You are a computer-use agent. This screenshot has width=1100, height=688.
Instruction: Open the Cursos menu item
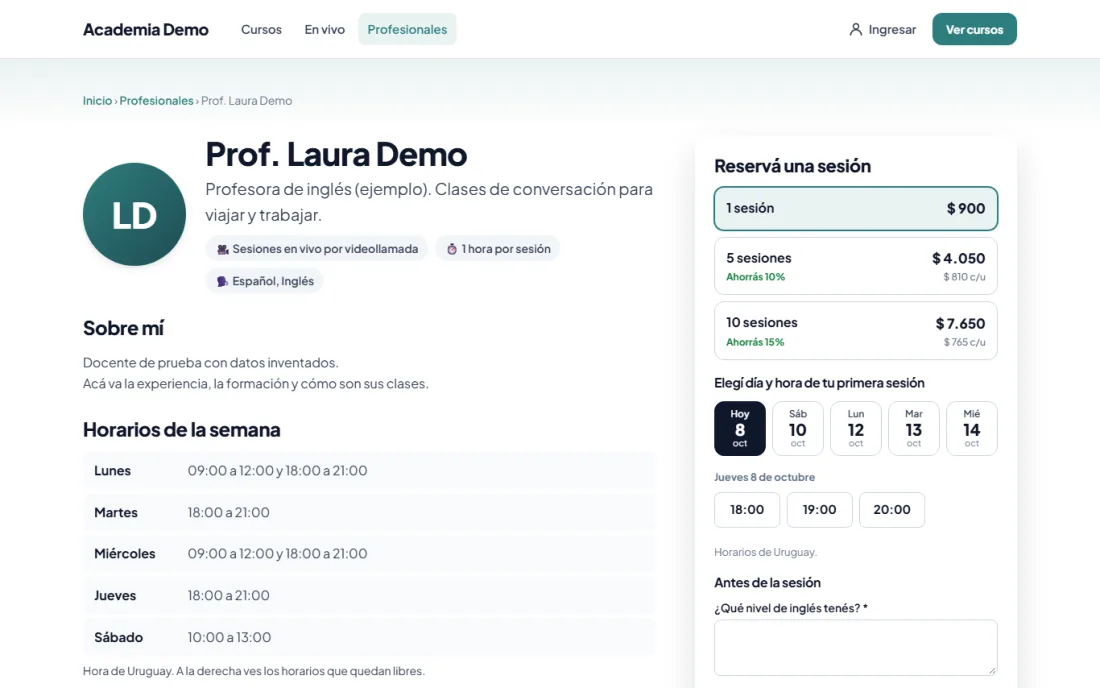pos(261,29)
